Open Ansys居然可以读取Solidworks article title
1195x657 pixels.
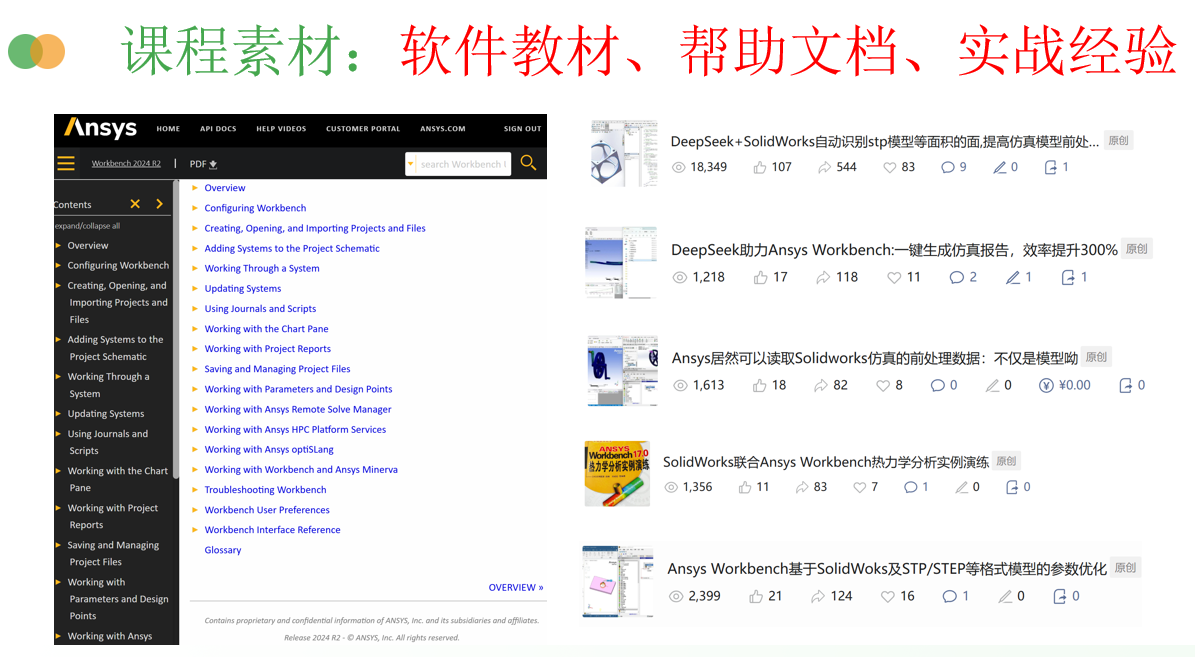point(874,358)
